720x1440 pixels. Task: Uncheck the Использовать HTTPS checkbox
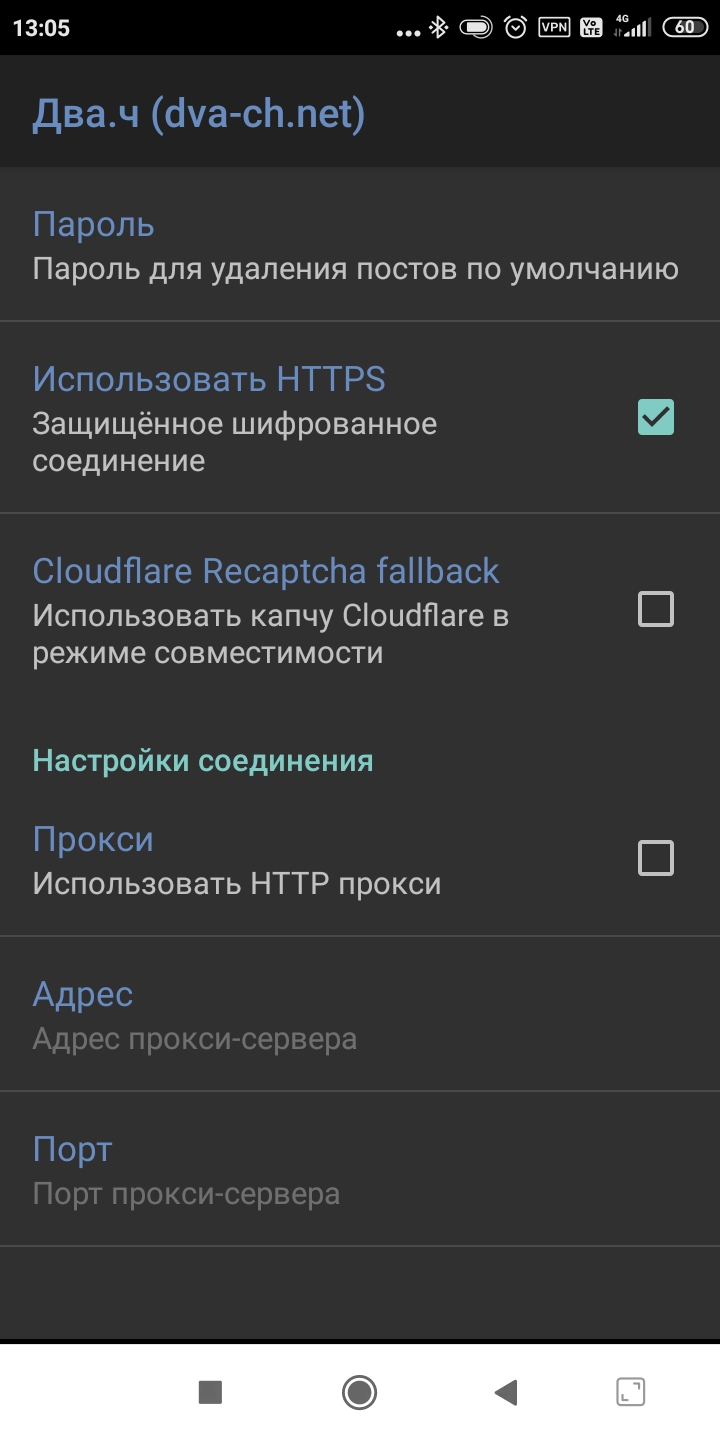point(656,417)
